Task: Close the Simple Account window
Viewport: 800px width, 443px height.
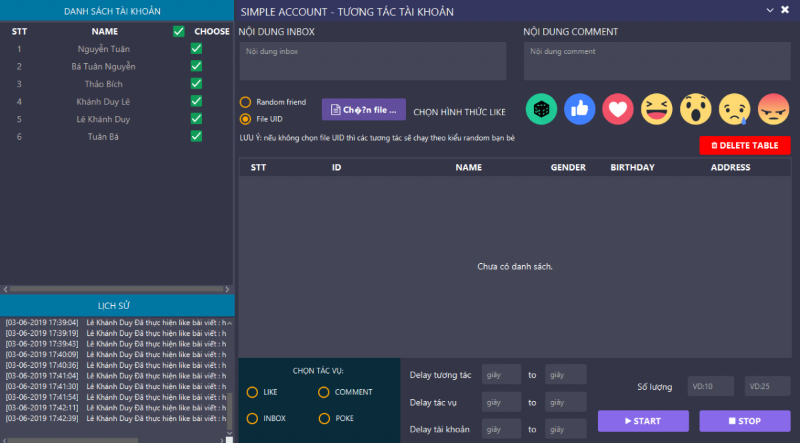Action: [785, 10]
